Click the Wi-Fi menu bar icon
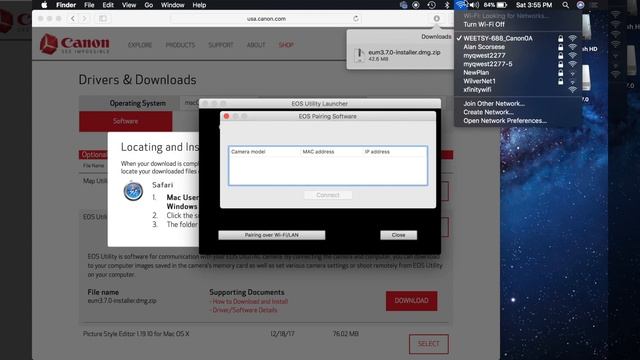The width and height of the screenshot is (640, 360). pos(461,5)
